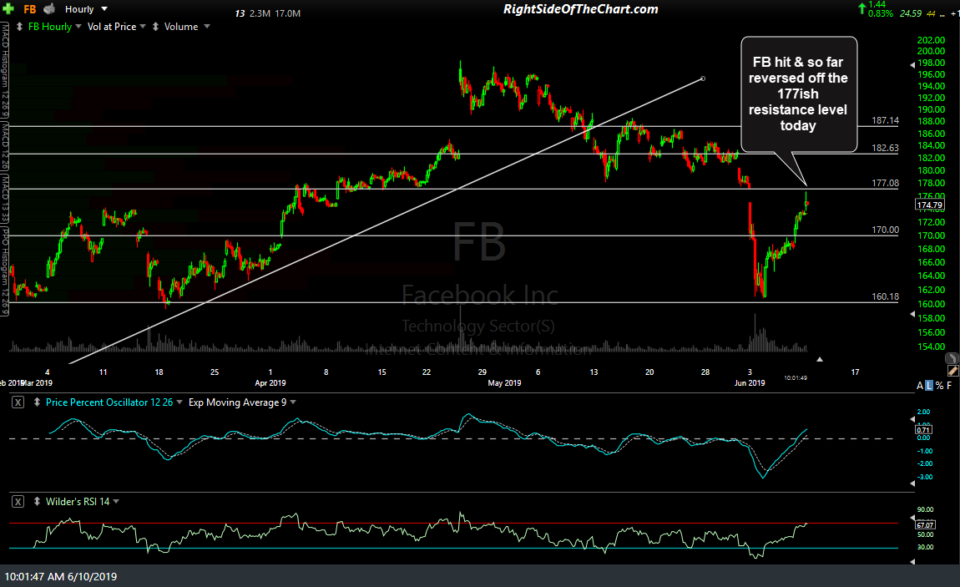Click the move arrows icon next to Volume
960x587 pixels.
pyautogui.click(x=156, y=26)
